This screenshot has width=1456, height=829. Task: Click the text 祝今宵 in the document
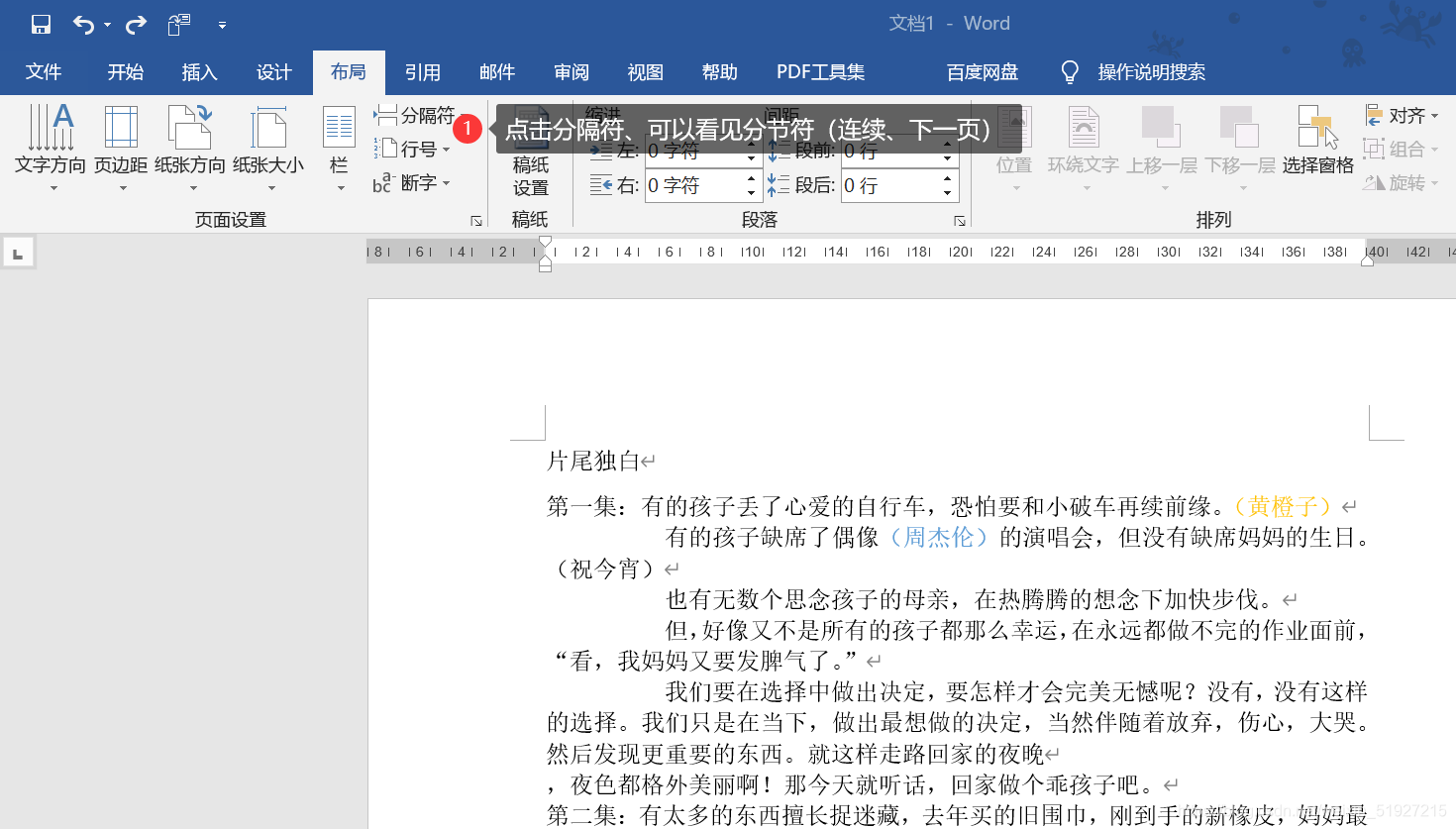pos(605,569)
